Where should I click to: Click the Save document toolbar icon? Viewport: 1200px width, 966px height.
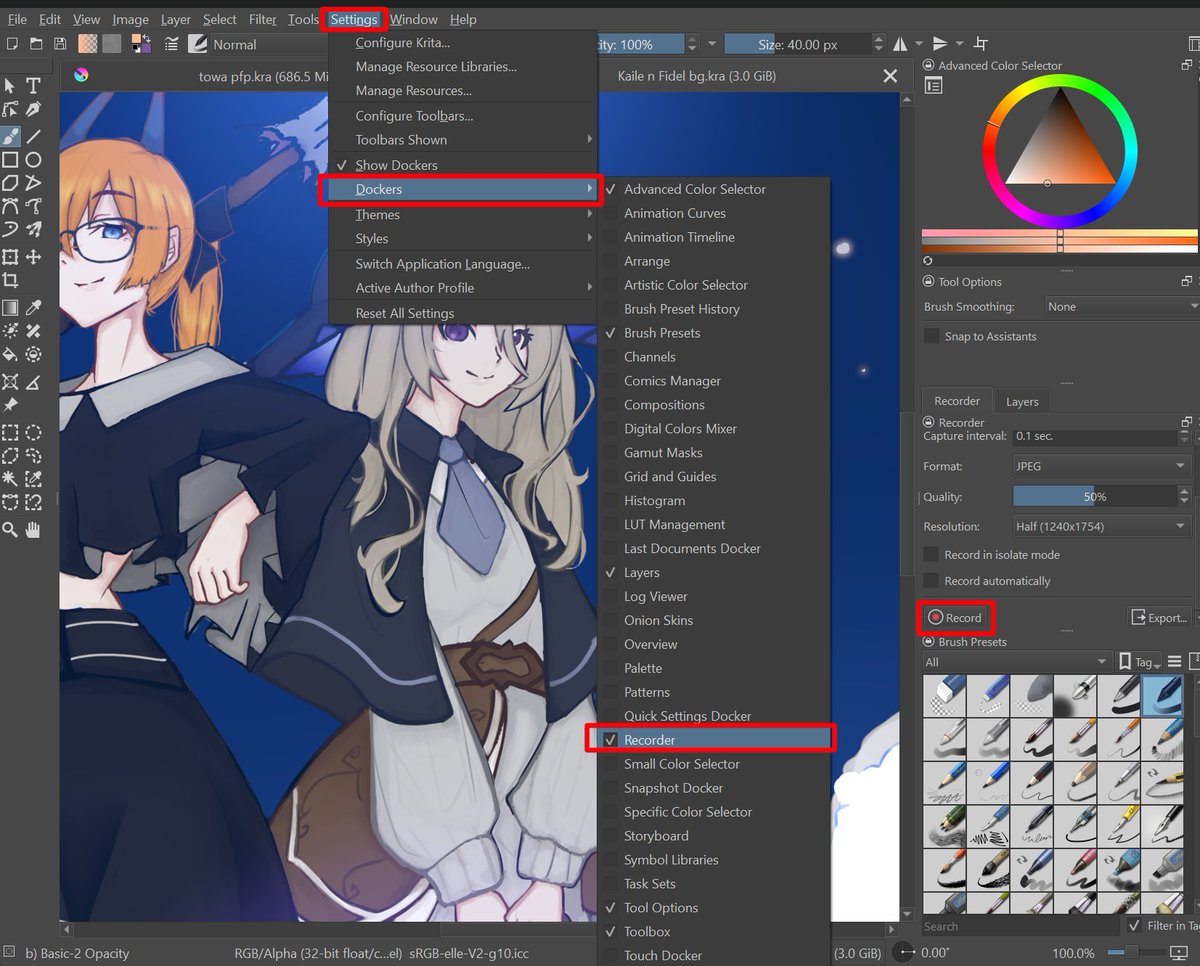coord(60,44)
